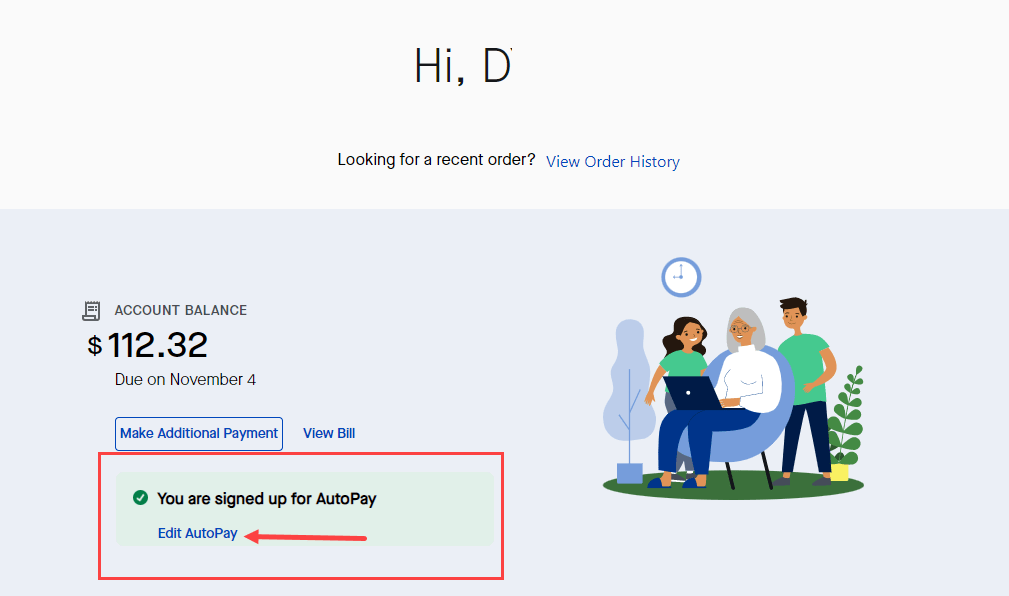Open Edit AutoPay settings link
The height and width of the screenshot is (596, 1009).
coord(198,534)
